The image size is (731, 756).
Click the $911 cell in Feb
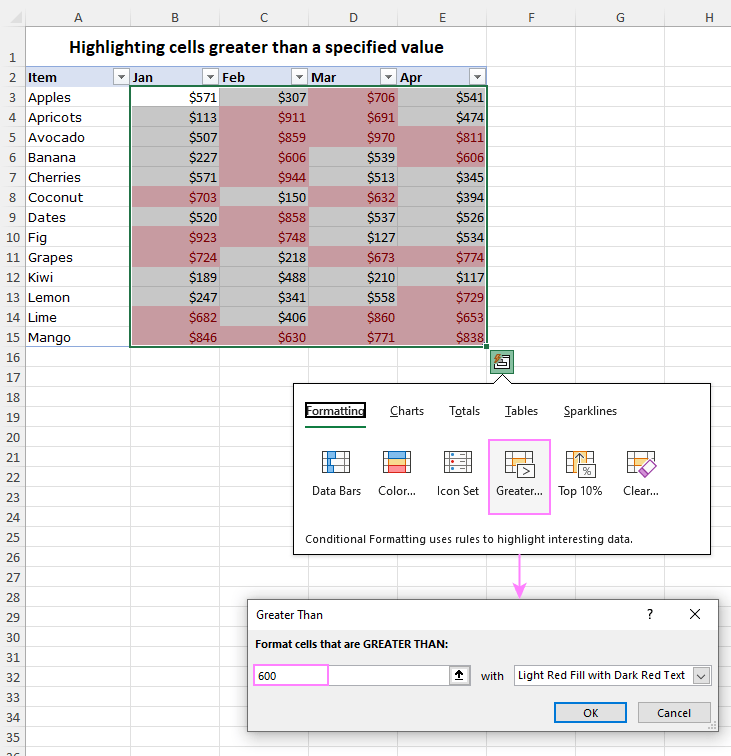click(264, 117)
